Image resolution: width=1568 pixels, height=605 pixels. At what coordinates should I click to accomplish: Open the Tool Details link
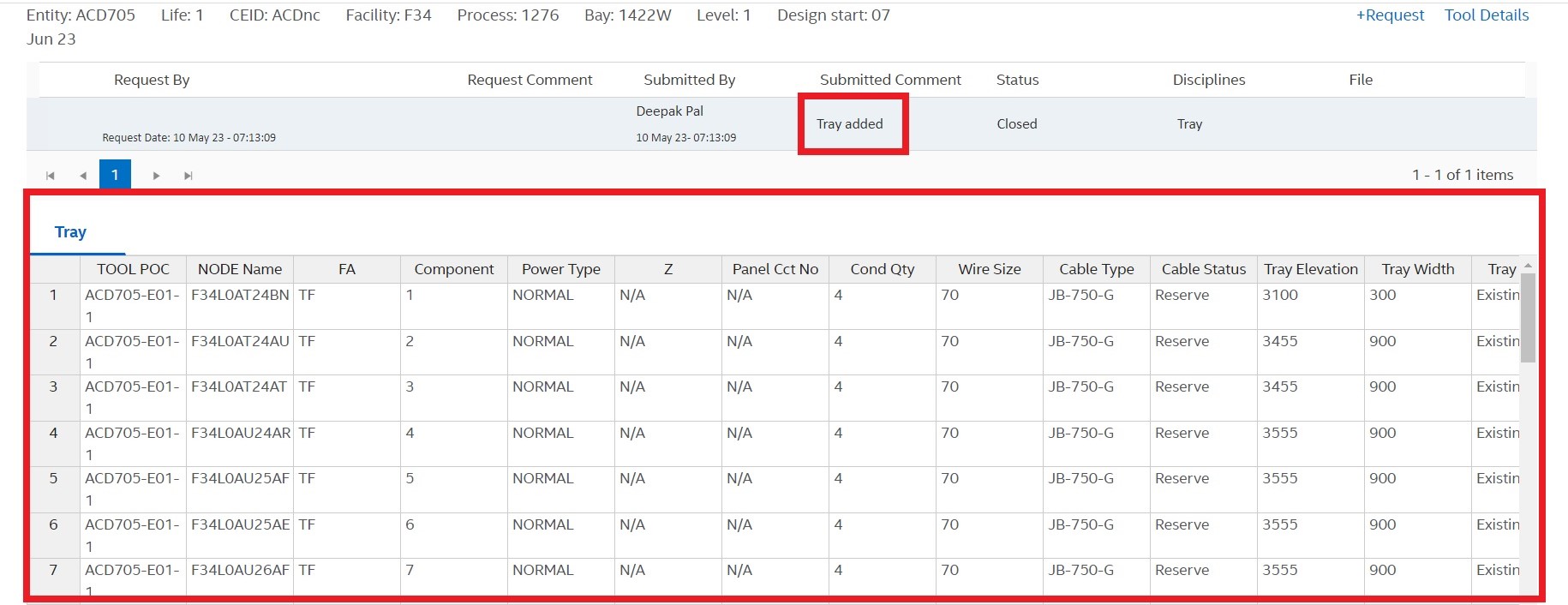[1486, 15]
